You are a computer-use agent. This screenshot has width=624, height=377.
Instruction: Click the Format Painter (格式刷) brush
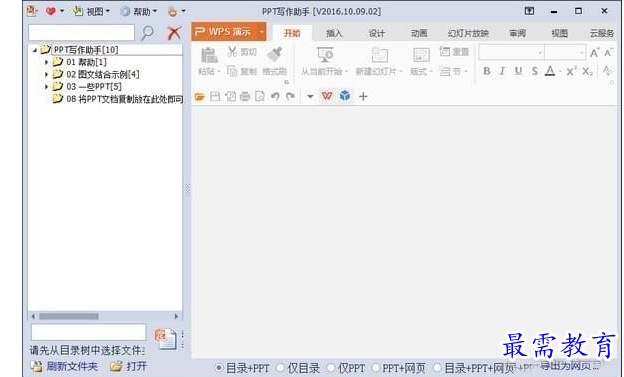(x=275, y=54)
